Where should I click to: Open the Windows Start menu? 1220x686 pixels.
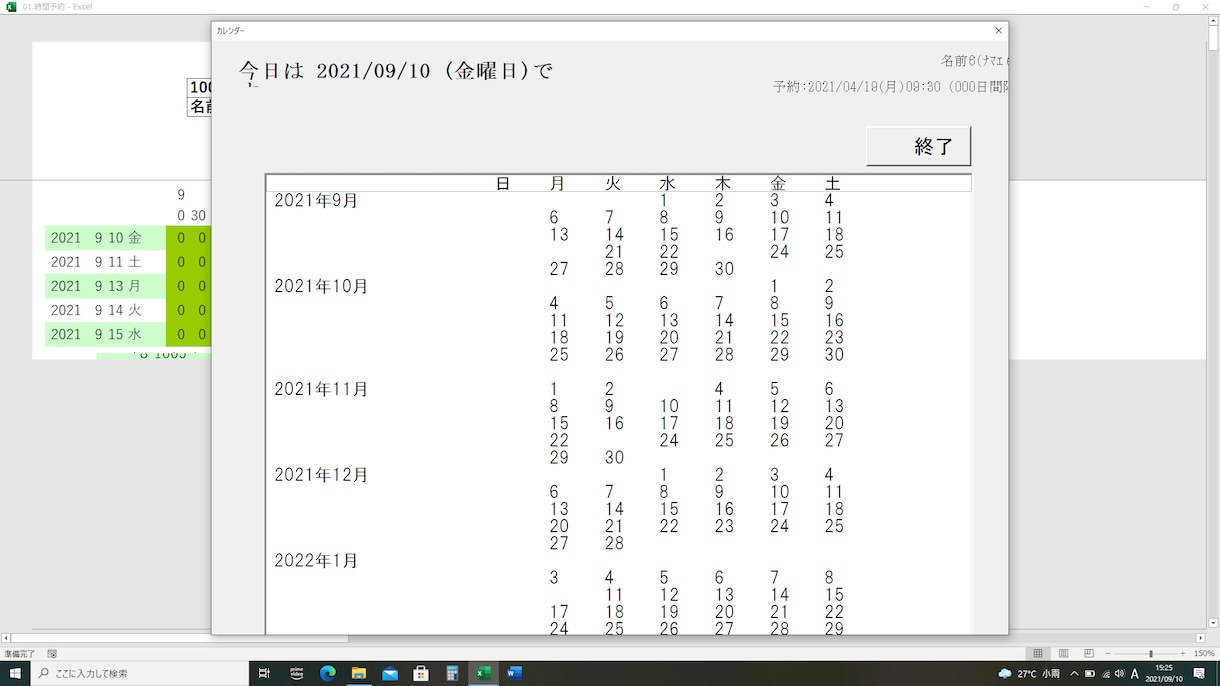tap(15, 673)
